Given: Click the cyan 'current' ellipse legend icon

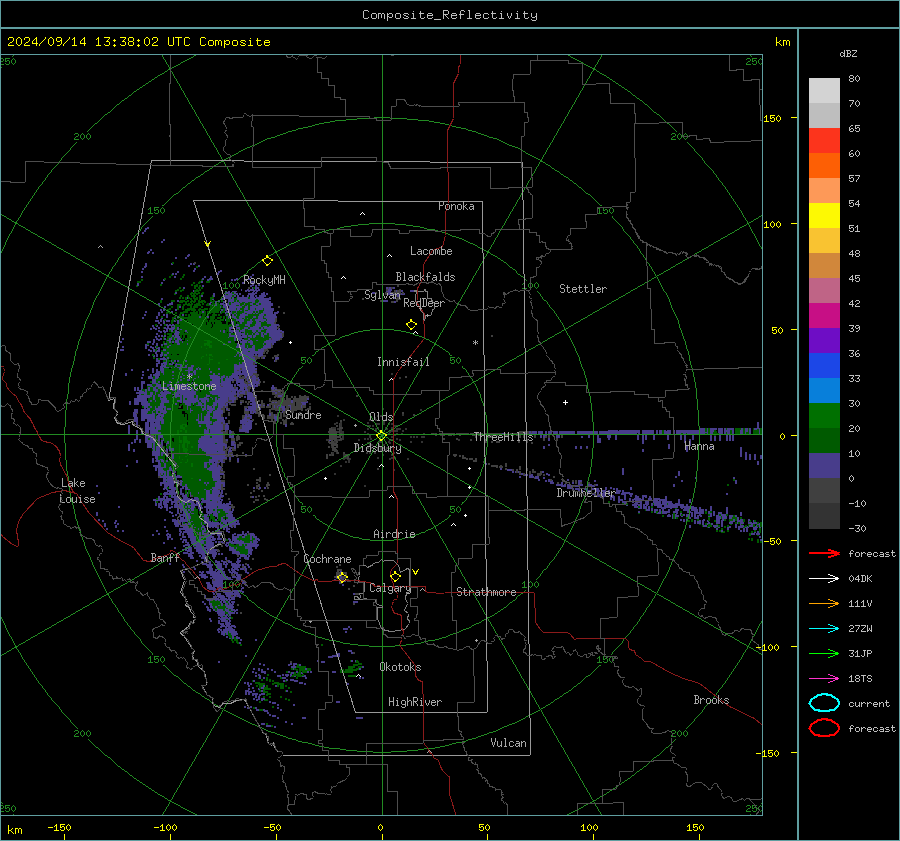Looking at the screenshot, I should 824,703.
